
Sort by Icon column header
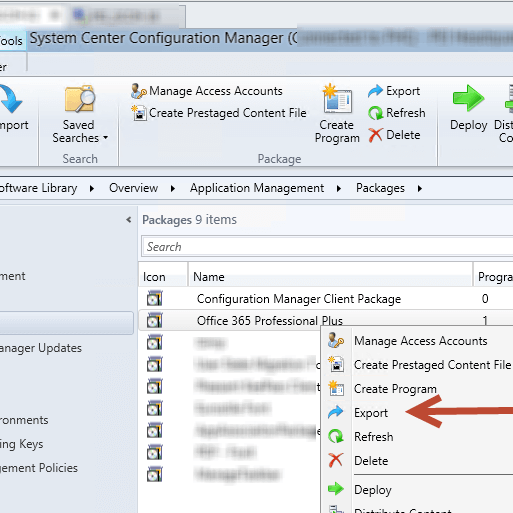coord(163,276)
